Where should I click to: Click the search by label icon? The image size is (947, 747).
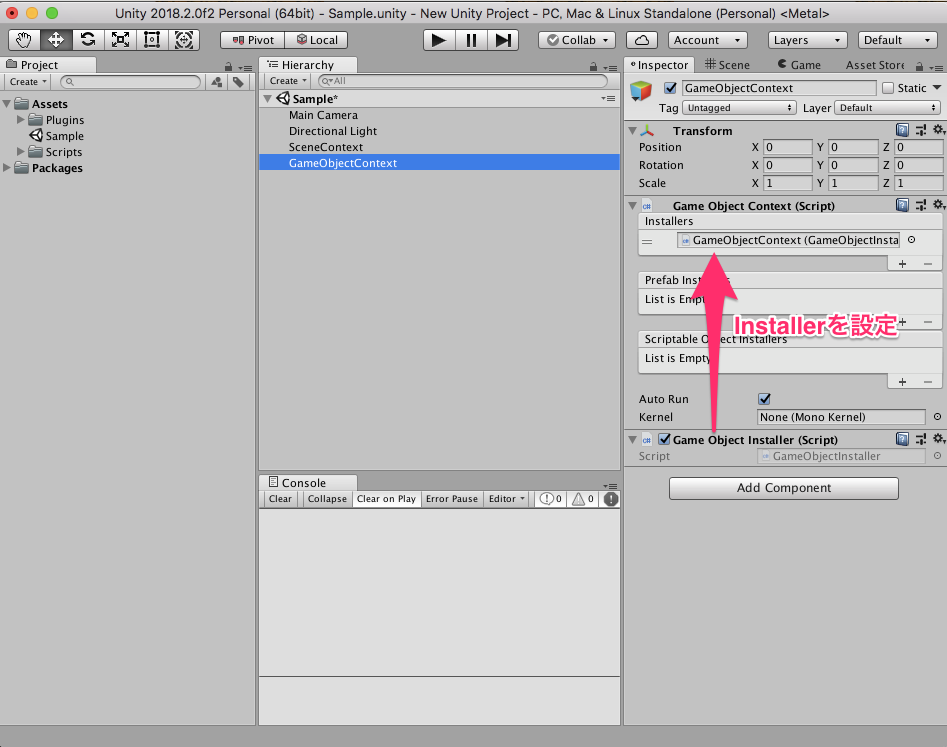tap(239, 82)
